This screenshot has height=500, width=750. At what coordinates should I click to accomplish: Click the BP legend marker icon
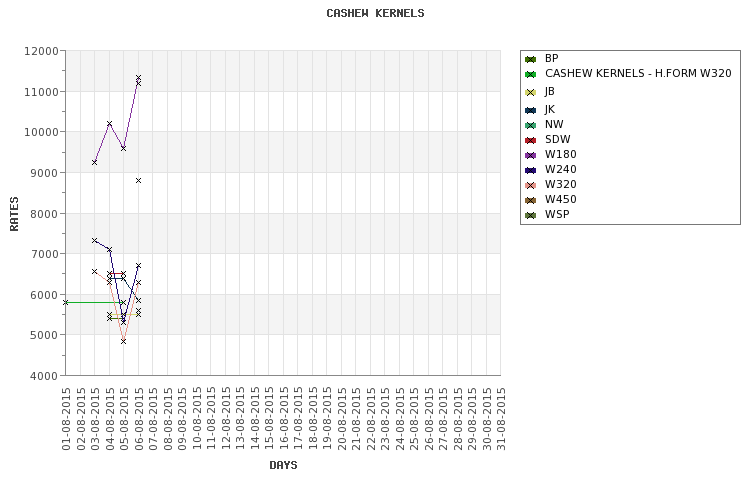pos(530,59)
